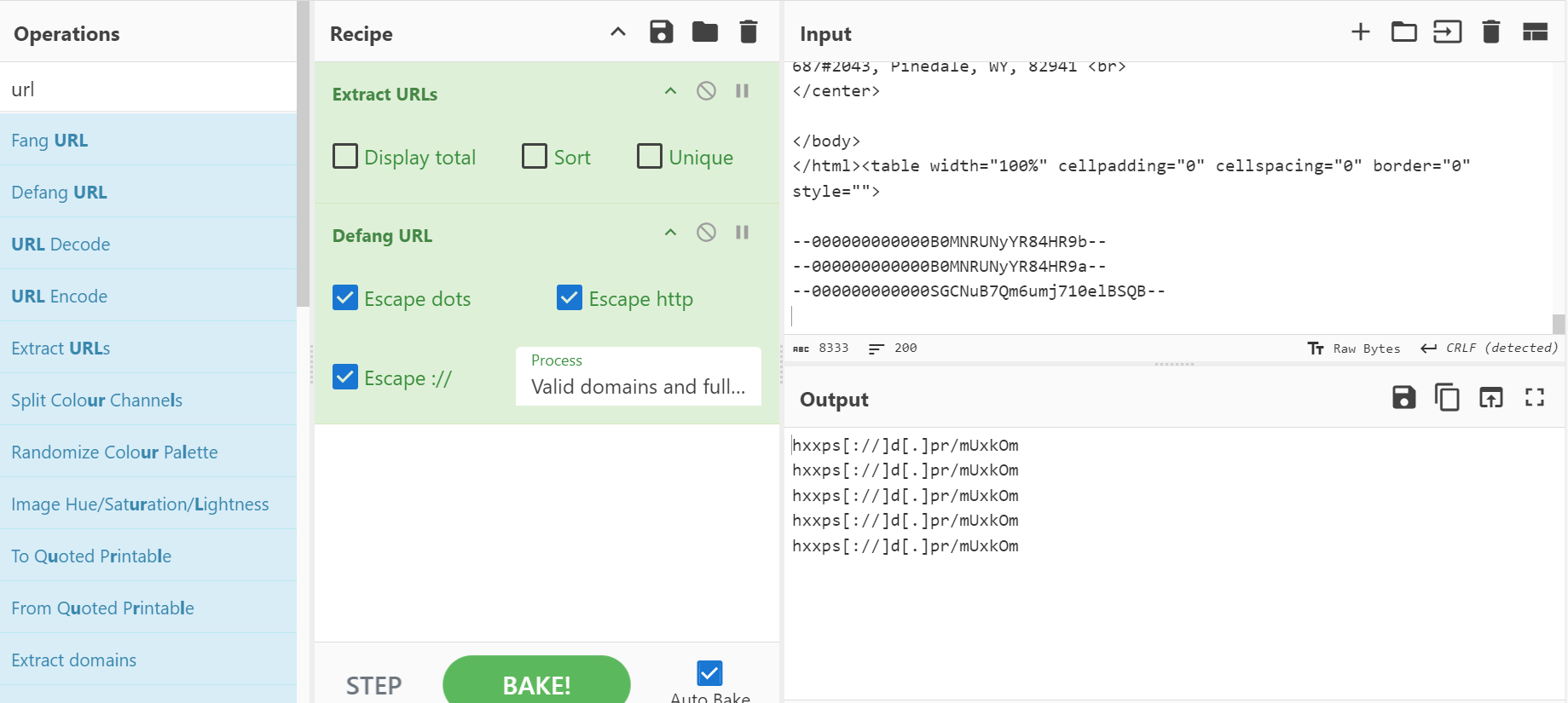Screen dimensions: 1568x703
Task: Select Extract domains operation
Action: pos(148,660)
